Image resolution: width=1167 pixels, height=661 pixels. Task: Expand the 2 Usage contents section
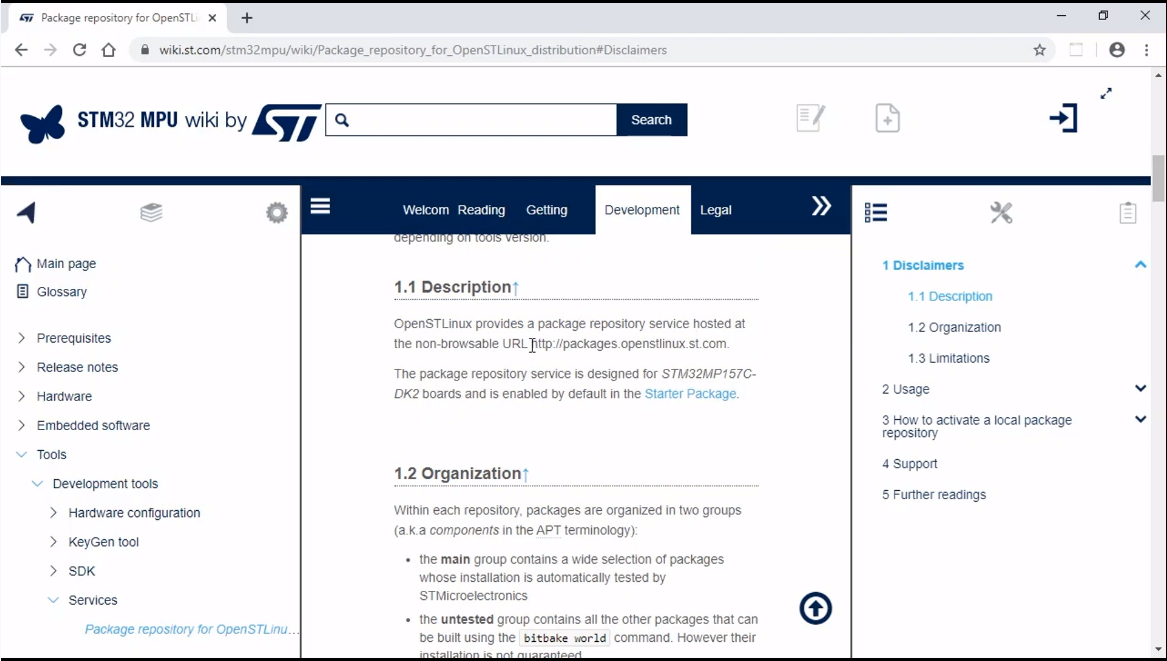pyautogui.click(x=1140, y=388)
